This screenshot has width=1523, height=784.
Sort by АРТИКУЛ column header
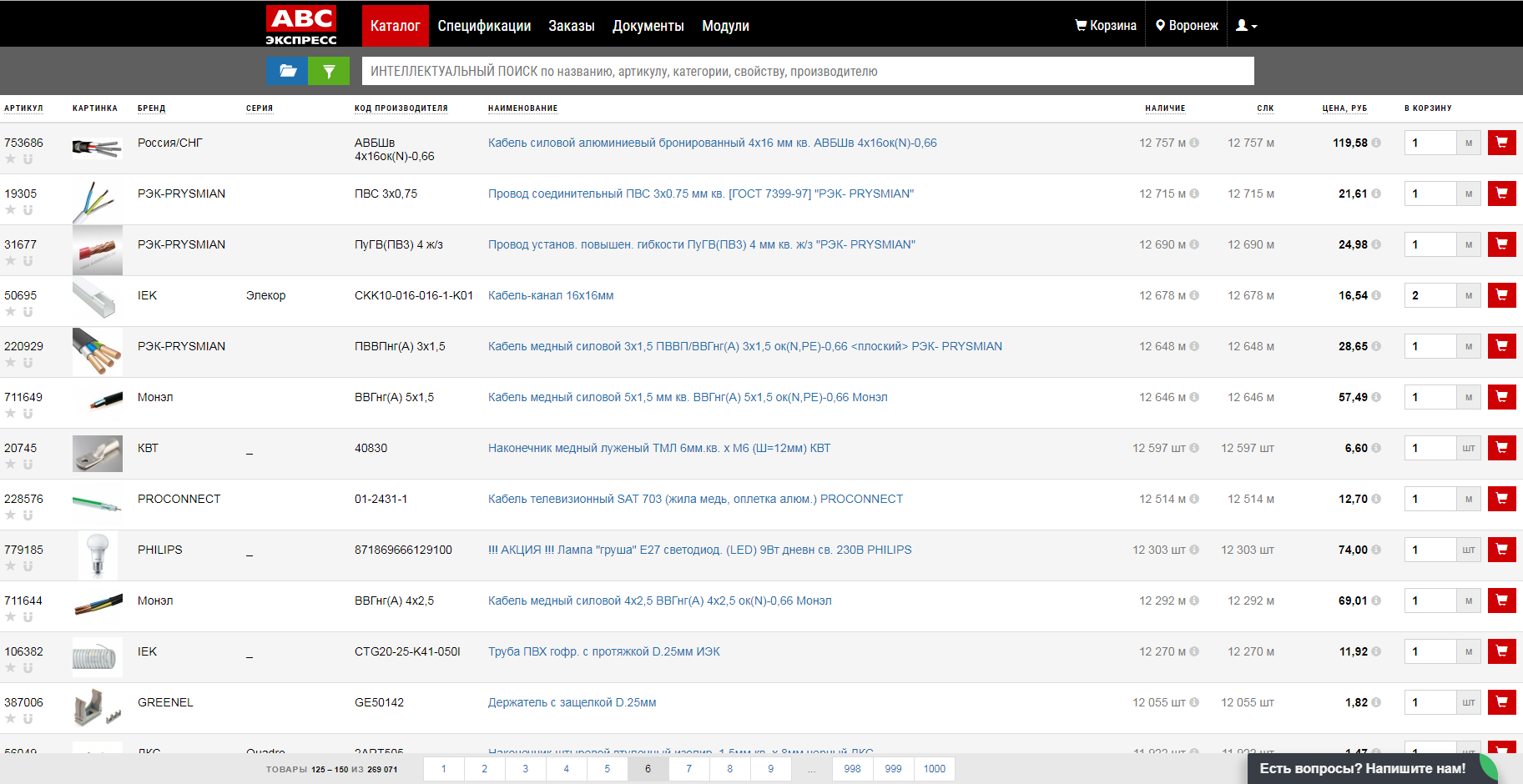pyautogui.click(x=23, y=108)
